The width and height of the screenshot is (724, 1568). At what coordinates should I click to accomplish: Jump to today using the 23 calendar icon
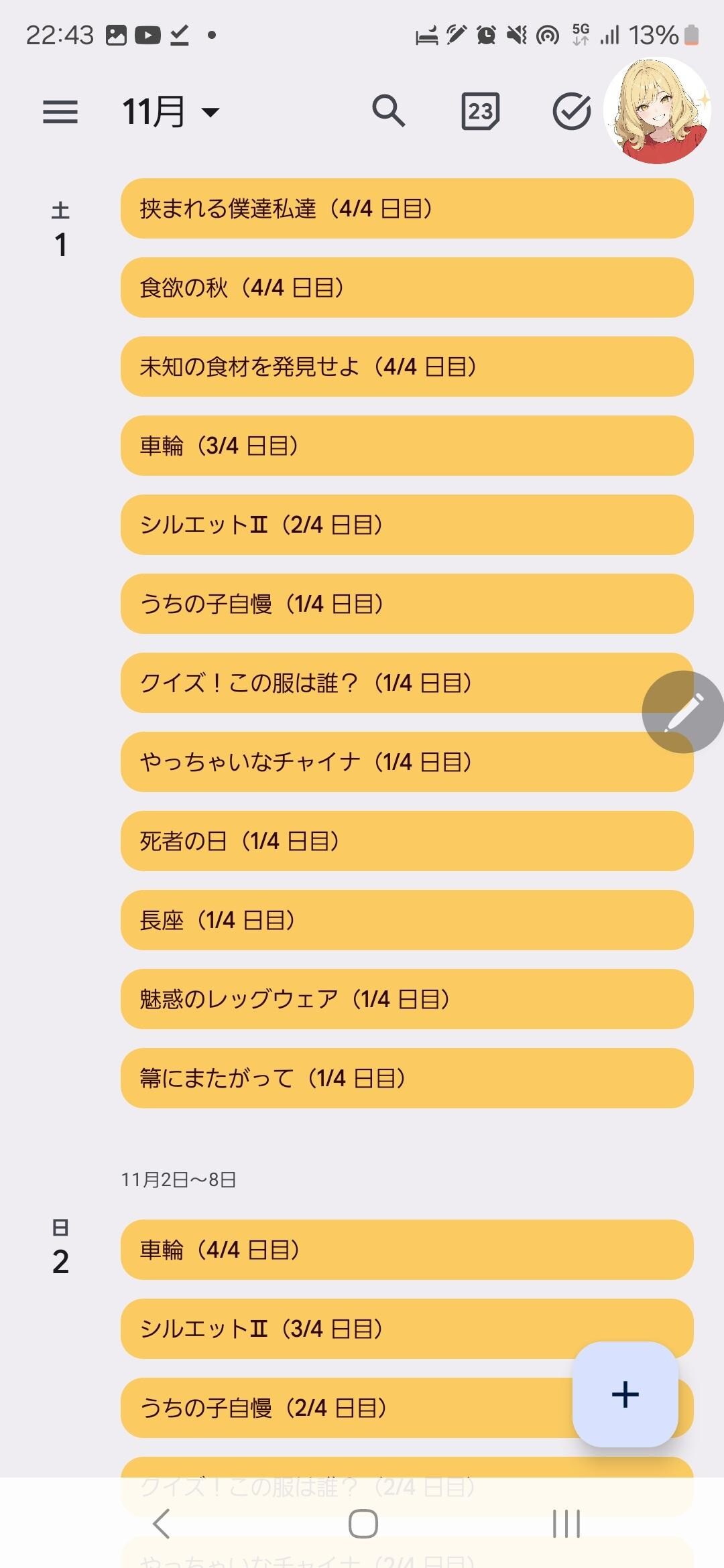tap(480, 111)
